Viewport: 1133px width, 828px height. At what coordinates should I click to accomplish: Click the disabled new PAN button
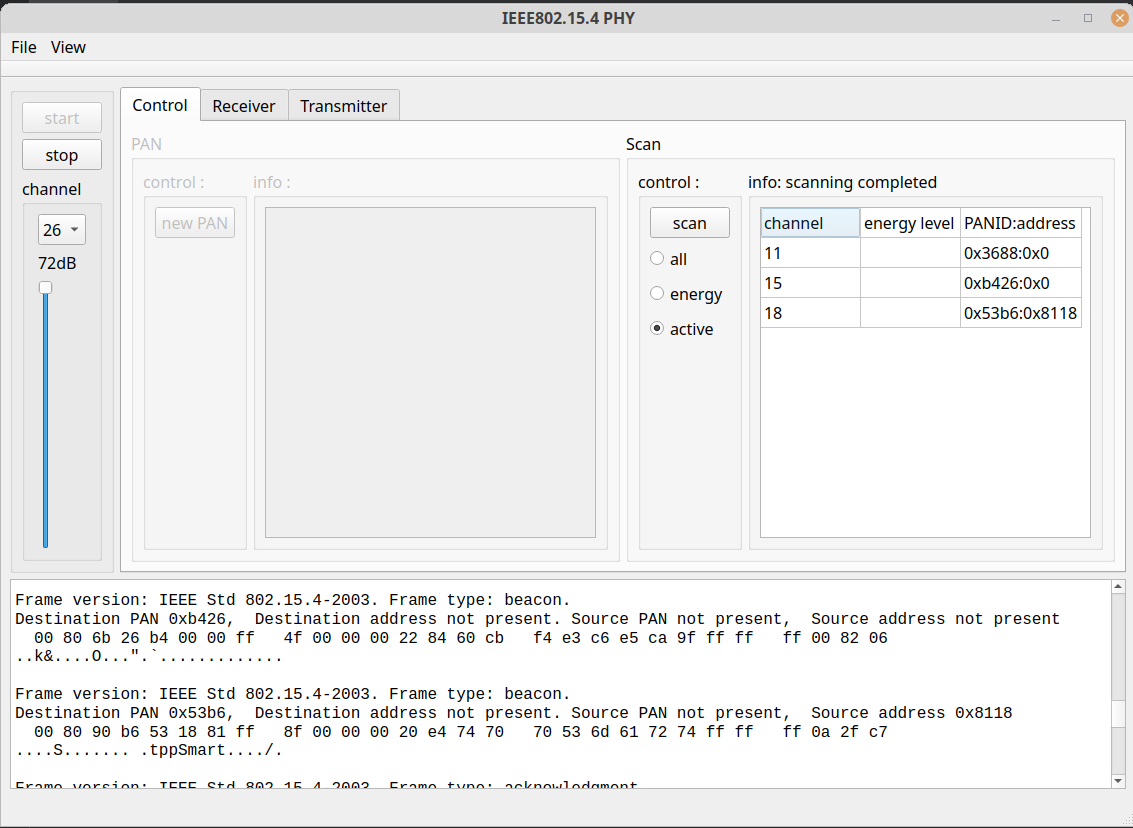pyautogui.click(x=194, y=222)
